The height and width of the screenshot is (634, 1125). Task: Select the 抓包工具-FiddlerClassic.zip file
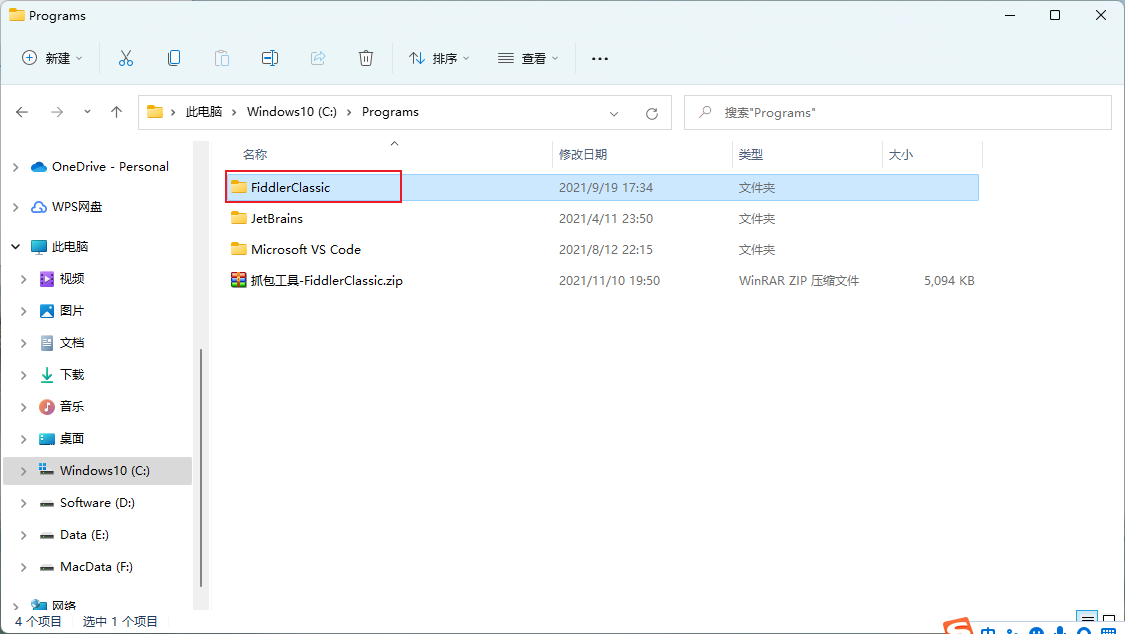pyautogui.click(x=326, y=281)
